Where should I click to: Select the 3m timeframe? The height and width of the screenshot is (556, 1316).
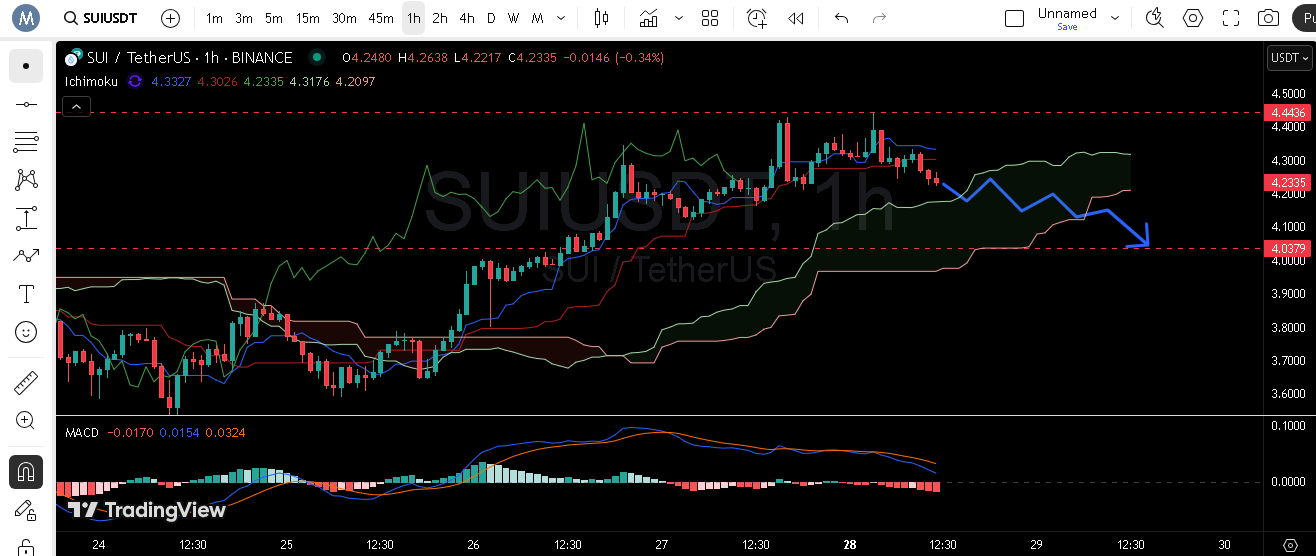click(244, 18)
